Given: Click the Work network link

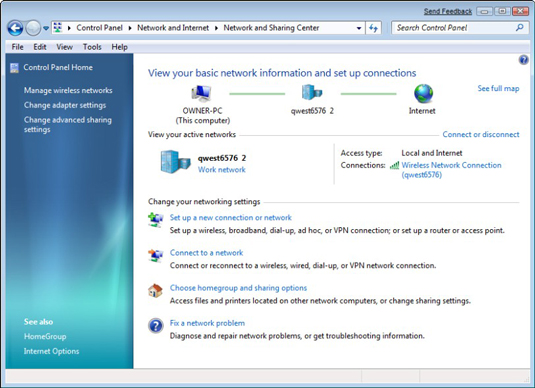Looking at the screenshot, I should pyautogui.click(x=221, y=170).
